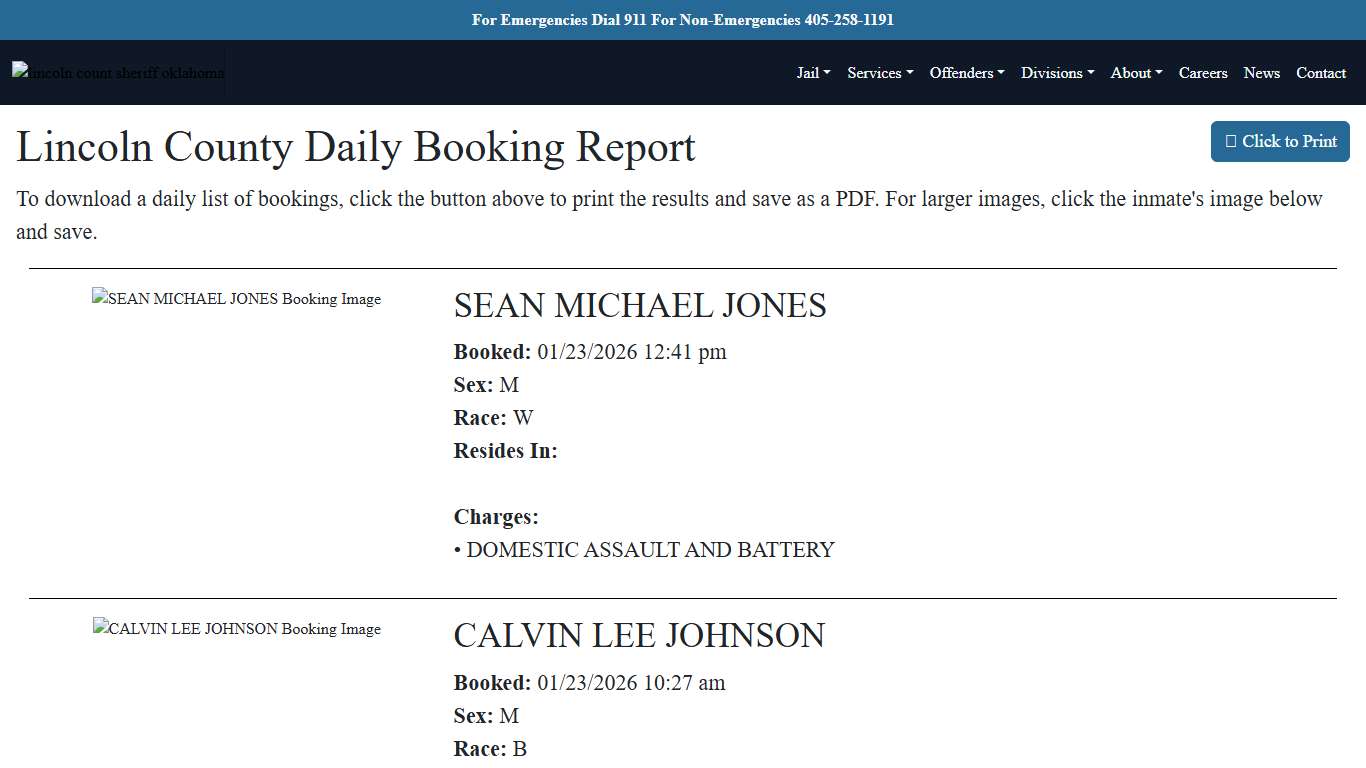Click CALVIN LEE JOHNSON booking image placeholder
Viewport: 1366px width, 768px height.
236,628
